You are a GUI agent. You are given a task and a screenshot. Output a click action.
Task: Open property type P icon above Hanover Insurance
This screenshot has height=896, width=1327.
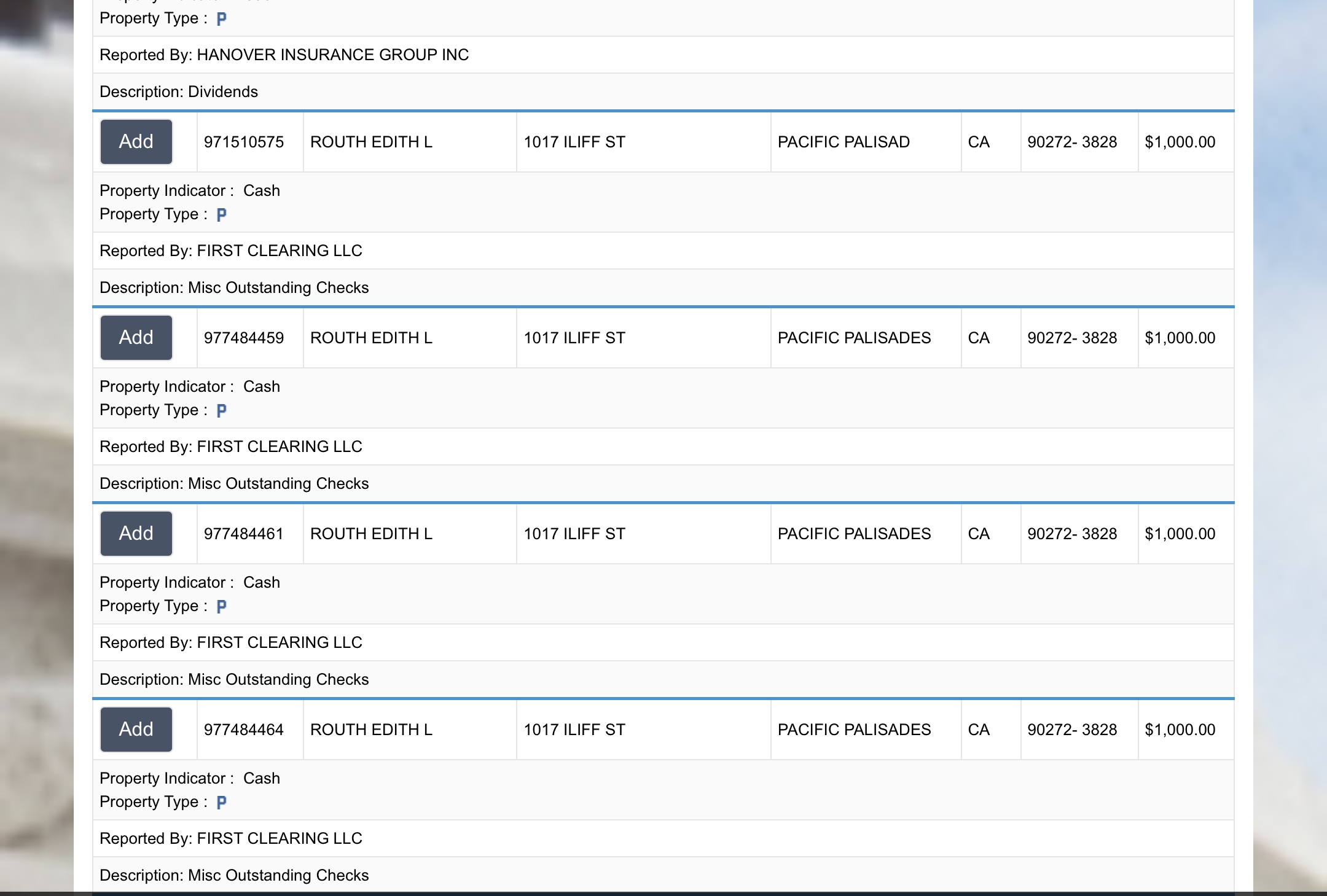222,18
